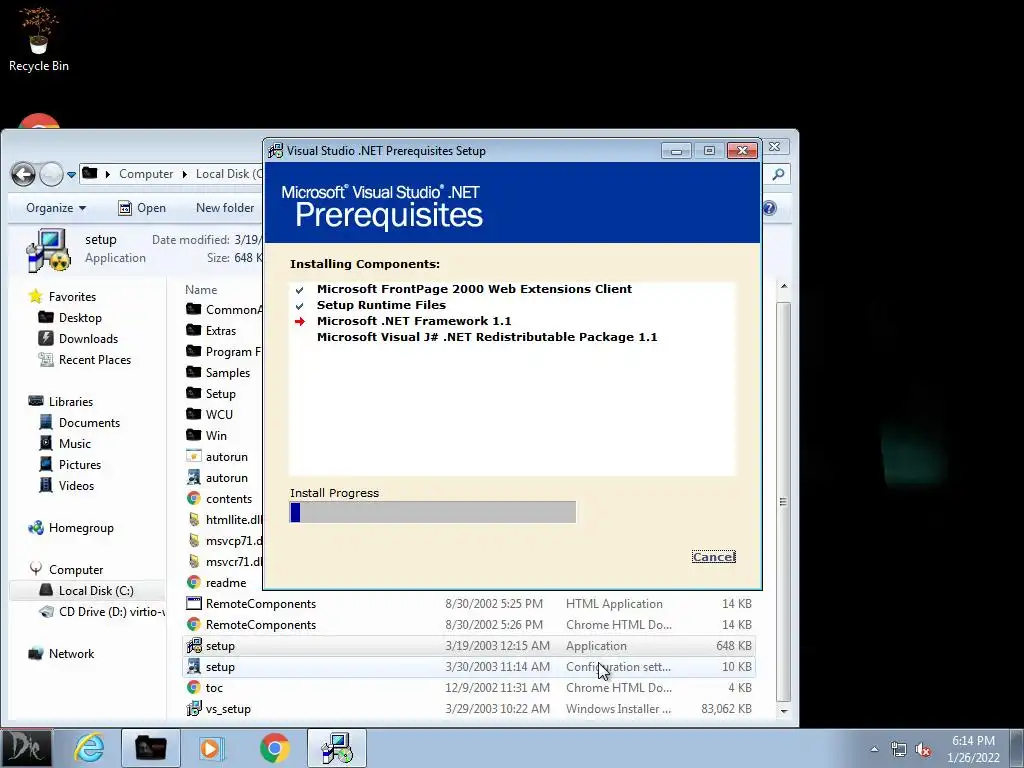Select the msvcp71 dll file icon
The image size is (1024, 768).
pos(193,540)
